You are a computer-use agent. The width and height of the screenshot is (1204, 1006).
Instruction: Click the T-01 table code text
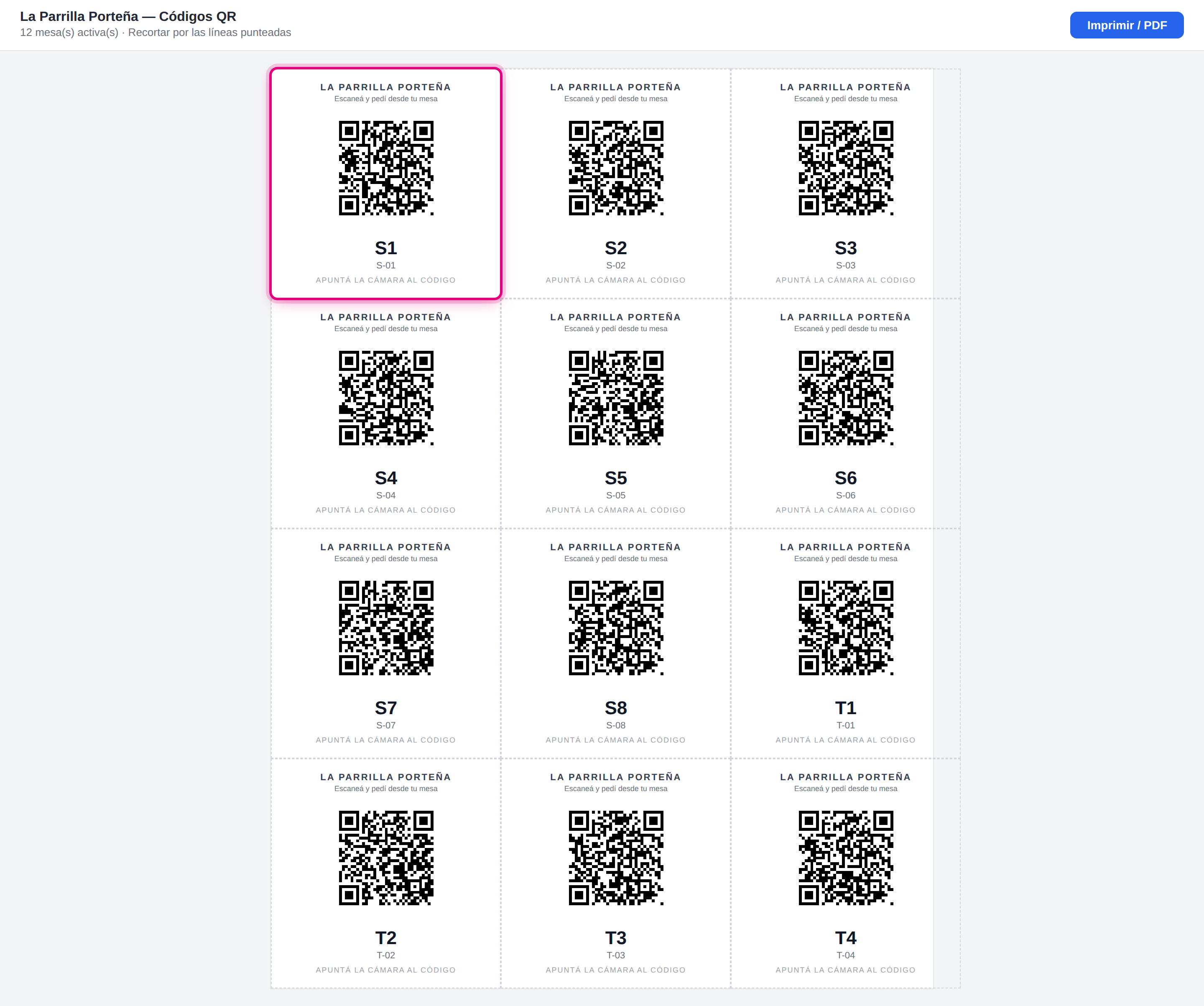point(846,725)
